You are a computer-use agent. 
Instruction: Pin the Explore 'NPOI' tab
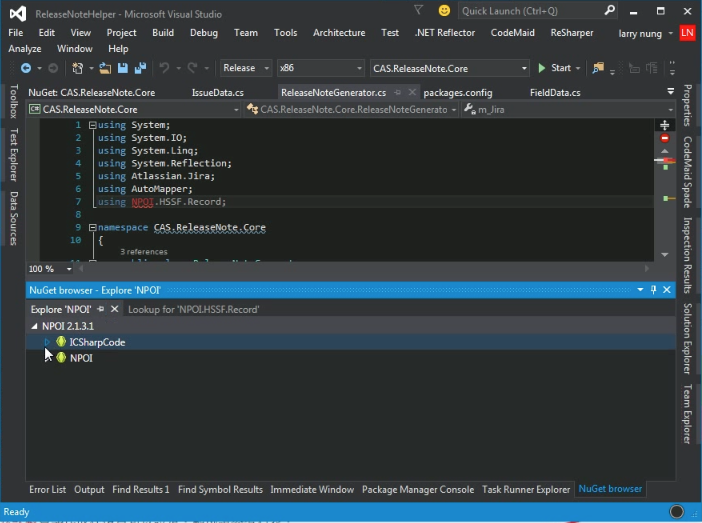[101, 309]
